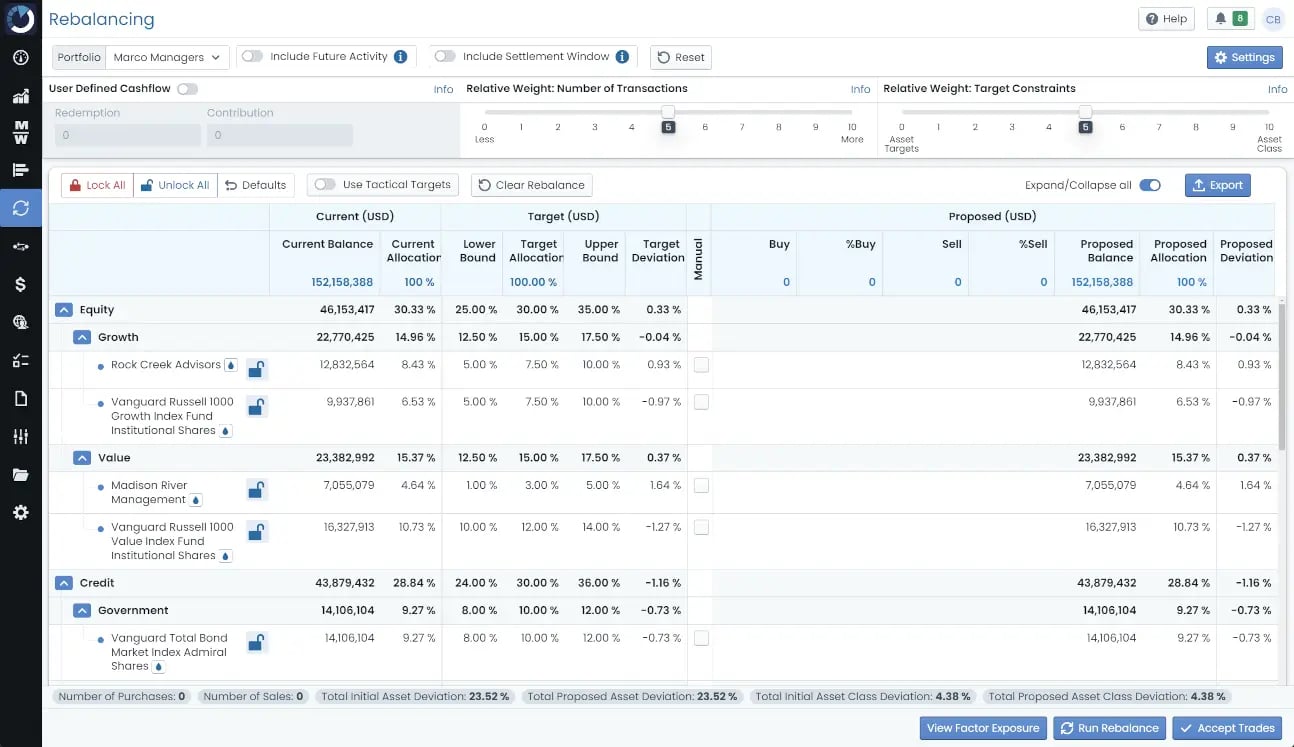
Task: Check the Manual box for Rock Creek Advisors
Action: (701, 365)
